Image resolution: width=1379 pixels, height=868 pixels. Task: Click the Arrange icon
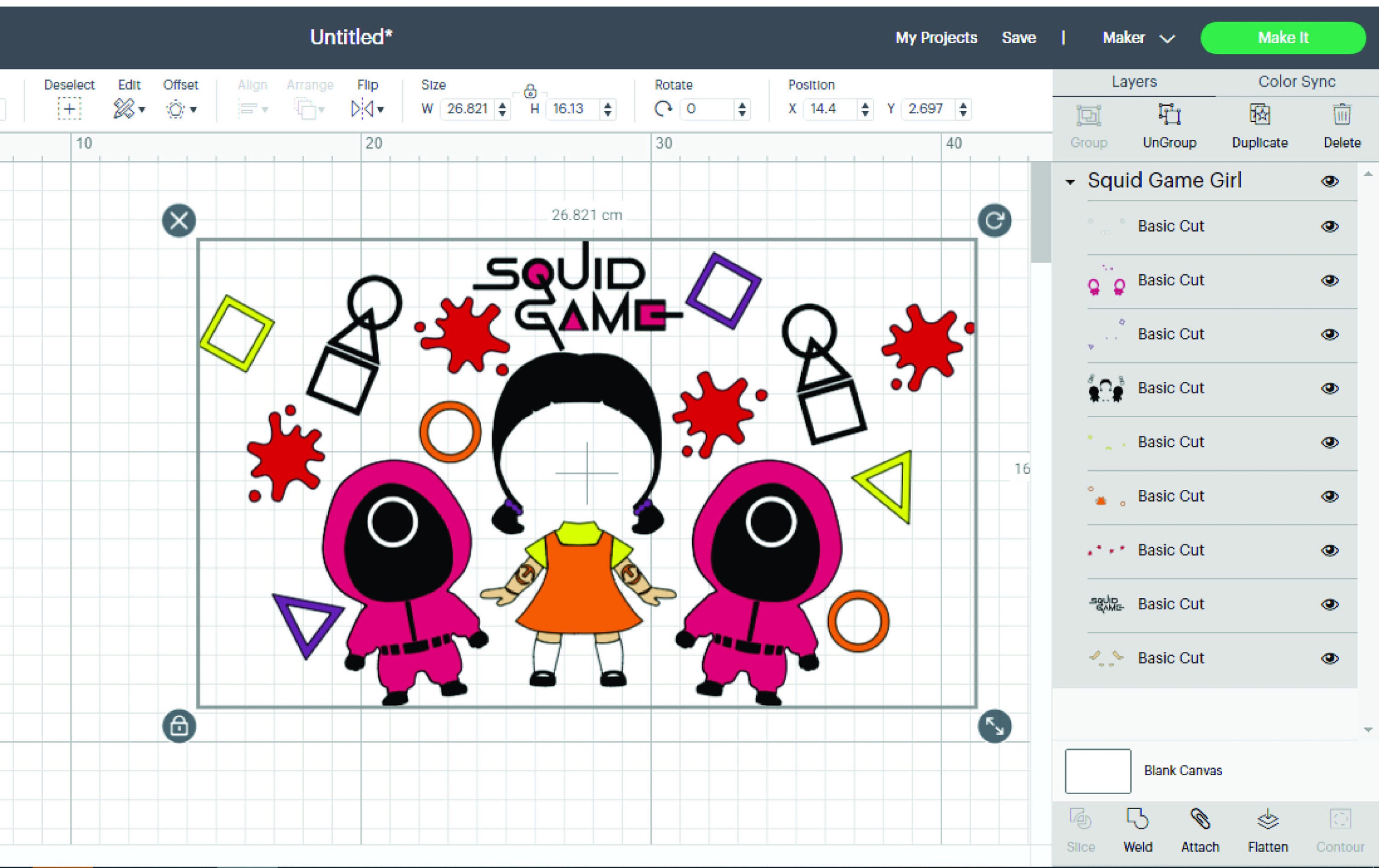[305, 109]
